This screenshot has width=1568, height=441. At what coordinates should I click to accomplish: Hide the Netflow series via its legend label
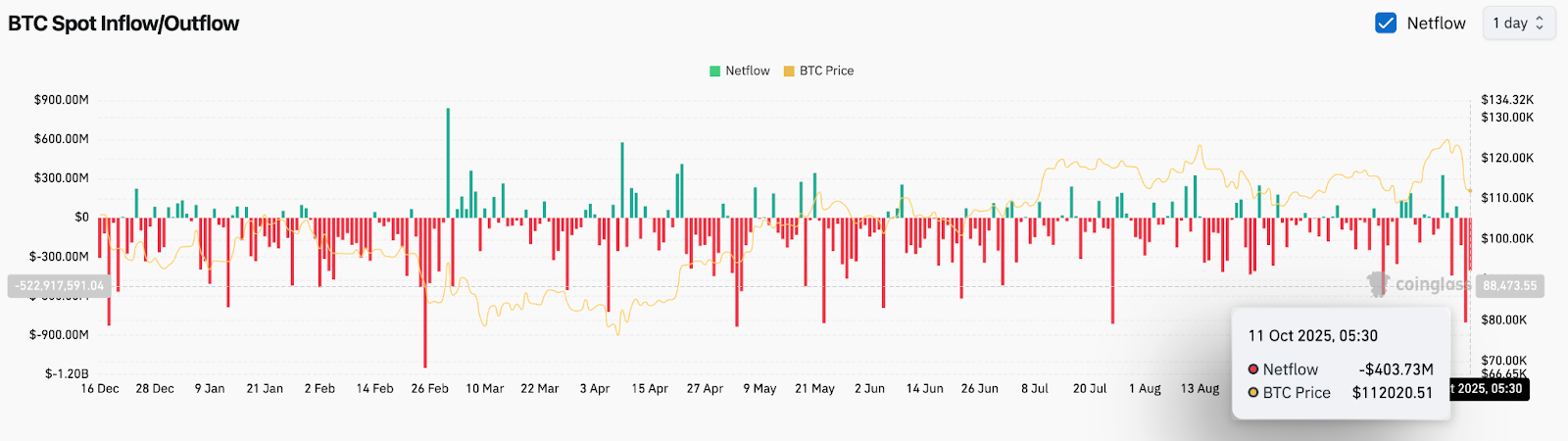click(747, 71)
